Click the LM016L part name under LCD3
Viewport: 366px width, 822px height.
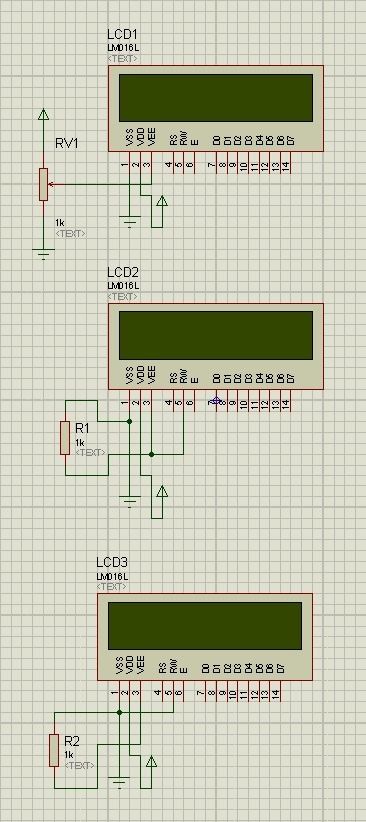[112, 576]
